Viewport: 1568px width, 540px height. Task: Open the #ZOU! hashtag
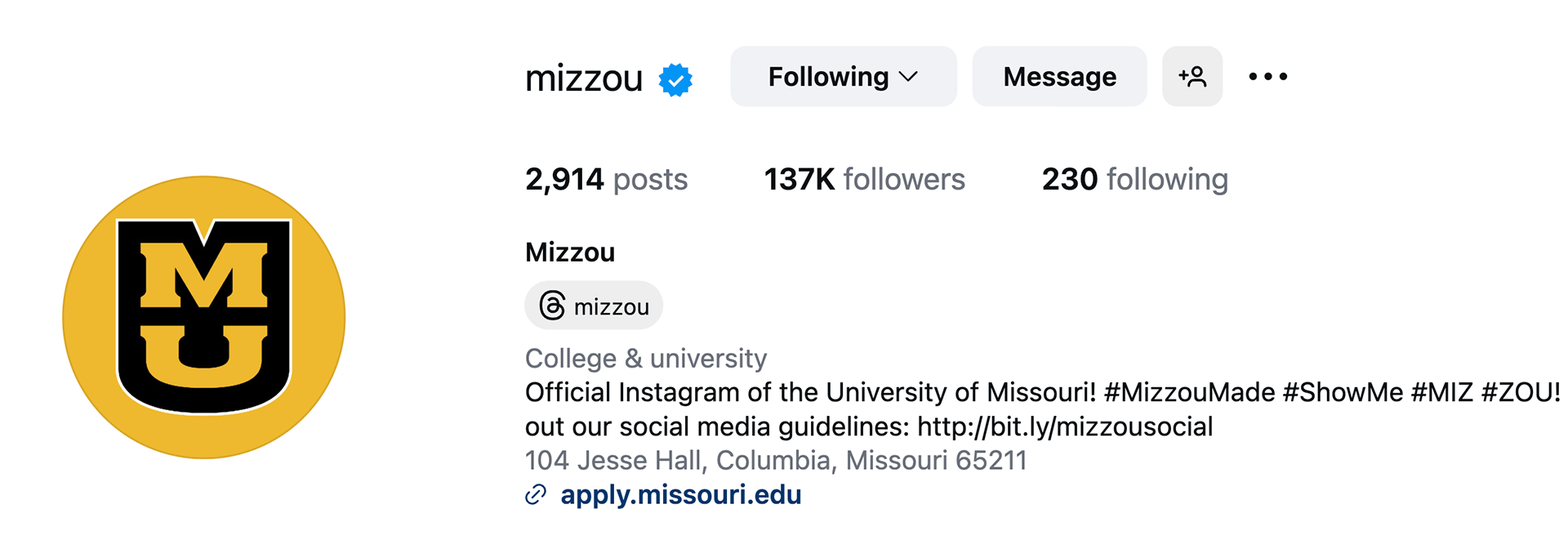tap(1521, 392)
